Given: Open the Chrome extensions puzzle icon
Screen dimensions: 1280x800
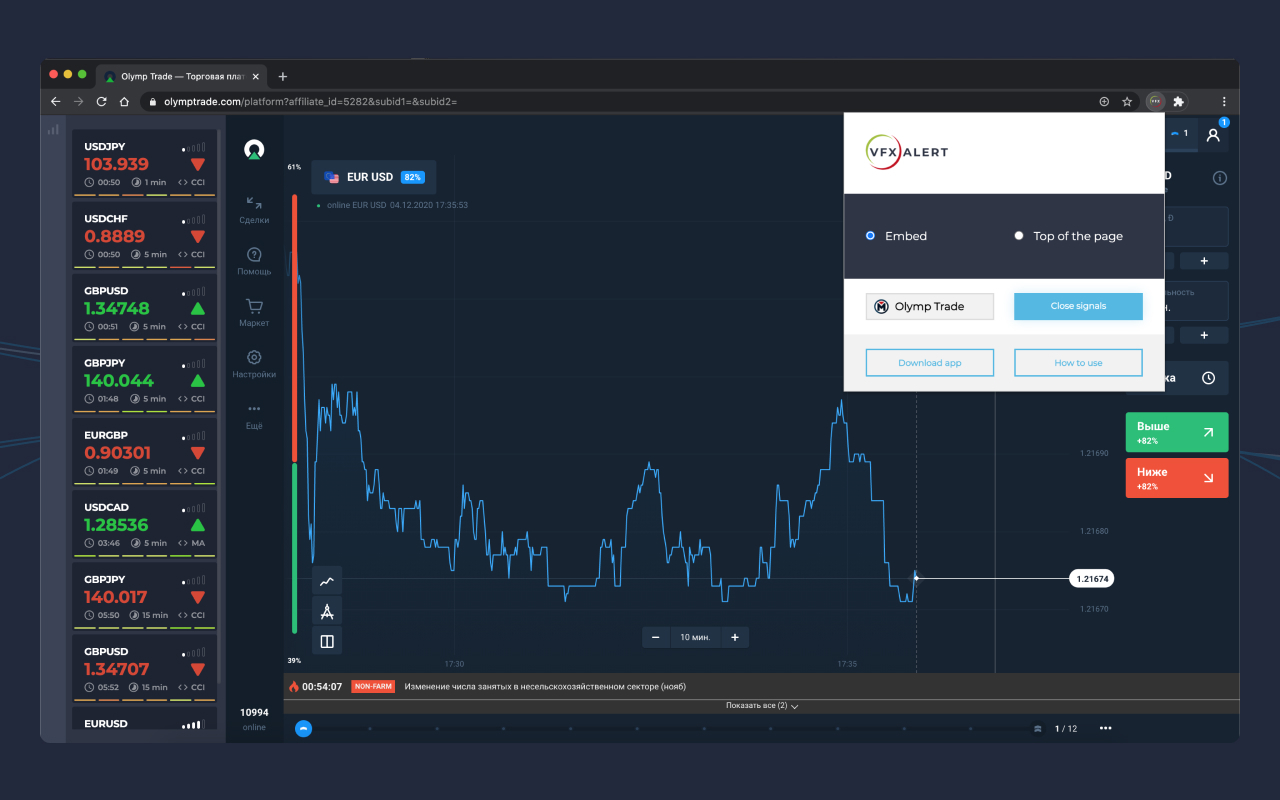Looking at the screenshot, I should [x=1179, y=101].
